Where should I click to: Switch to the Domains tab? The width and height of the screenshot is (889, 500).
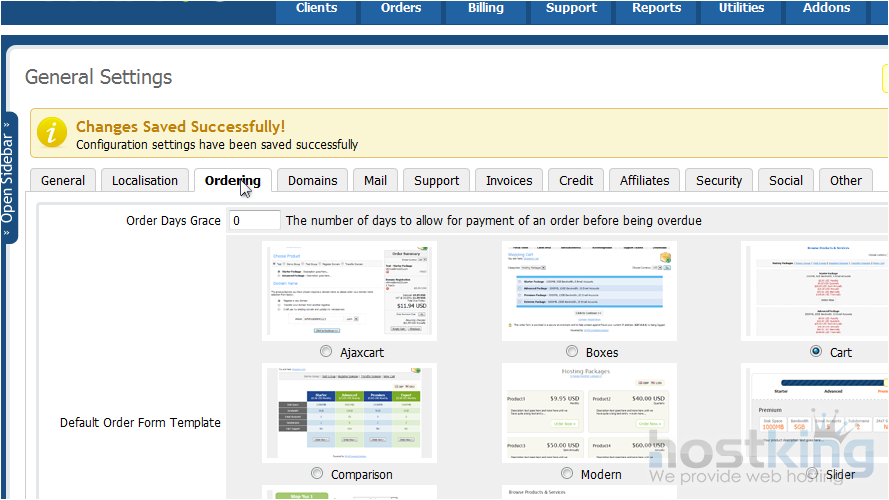tap(312, 180)
